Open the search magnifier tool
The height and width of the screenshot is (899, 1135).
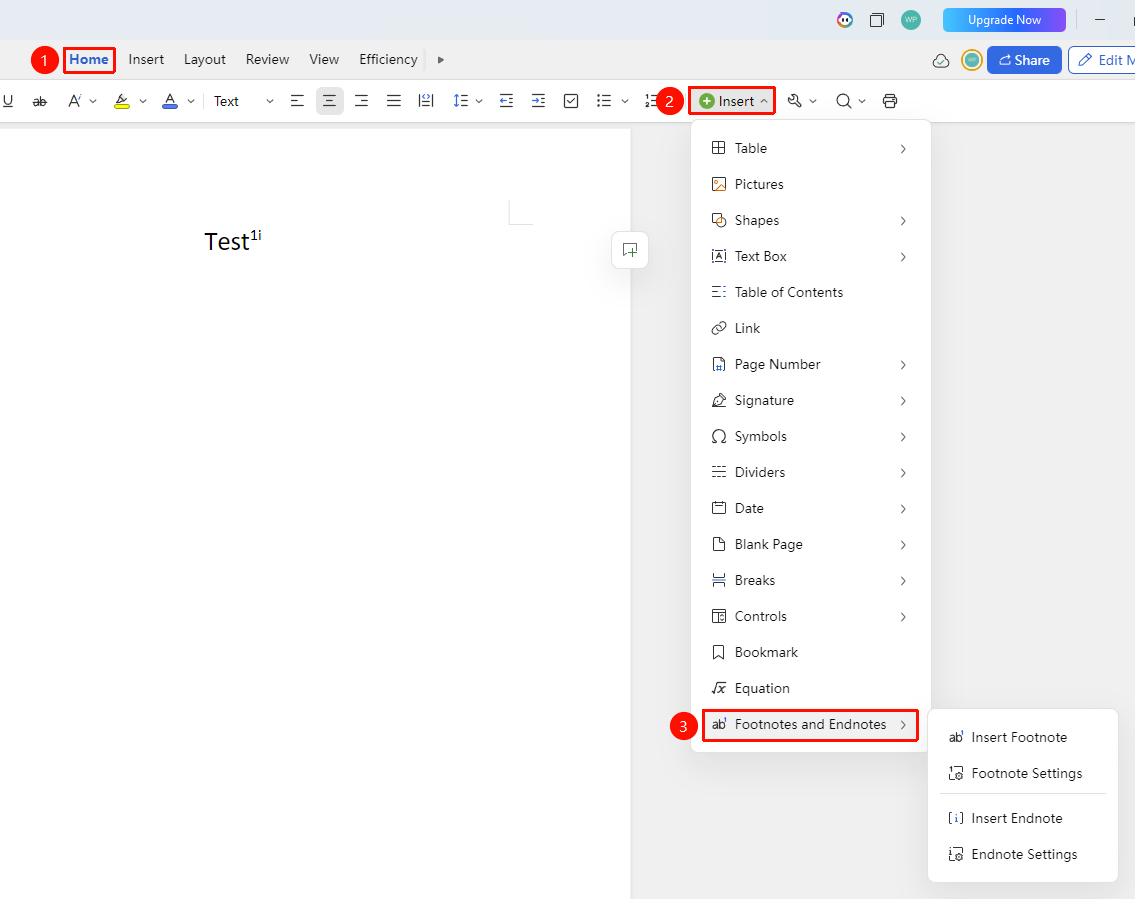click(843, 101)
